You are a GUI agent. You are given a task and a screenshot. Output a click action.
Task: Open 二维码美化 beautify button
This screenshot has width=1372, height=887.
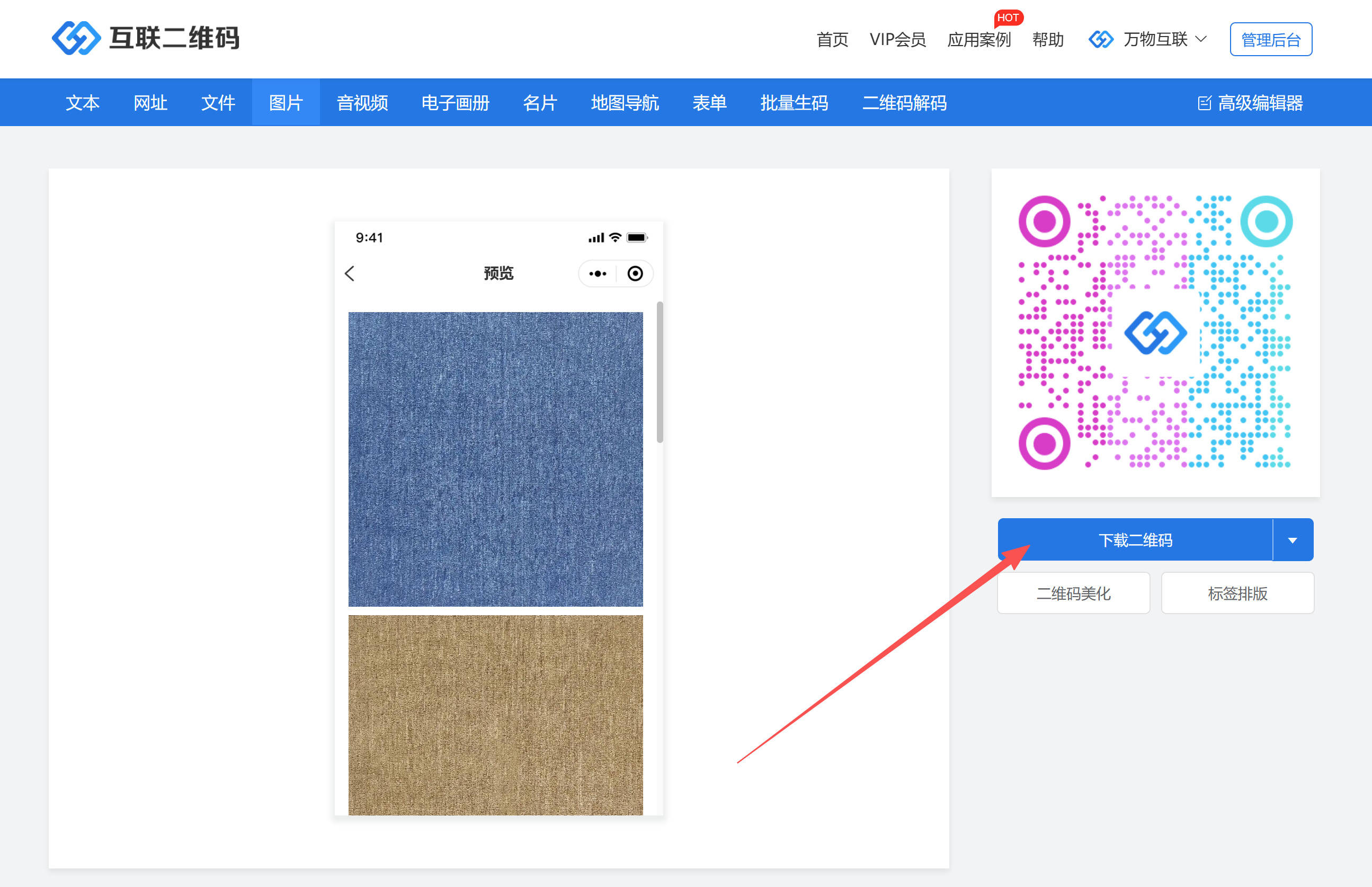tap(1073, 593)
